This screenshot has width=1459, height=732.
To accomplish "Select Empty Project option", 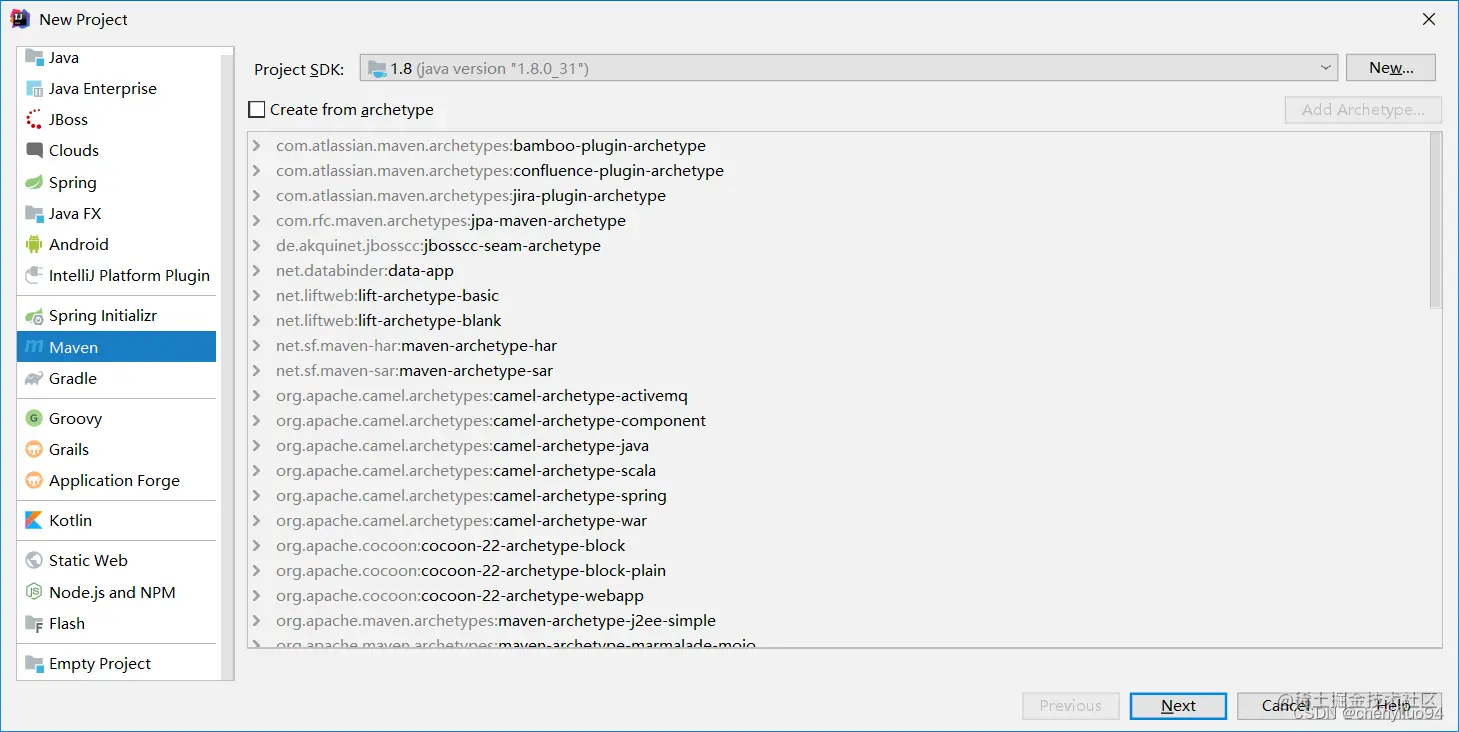I will coord(116,663).
